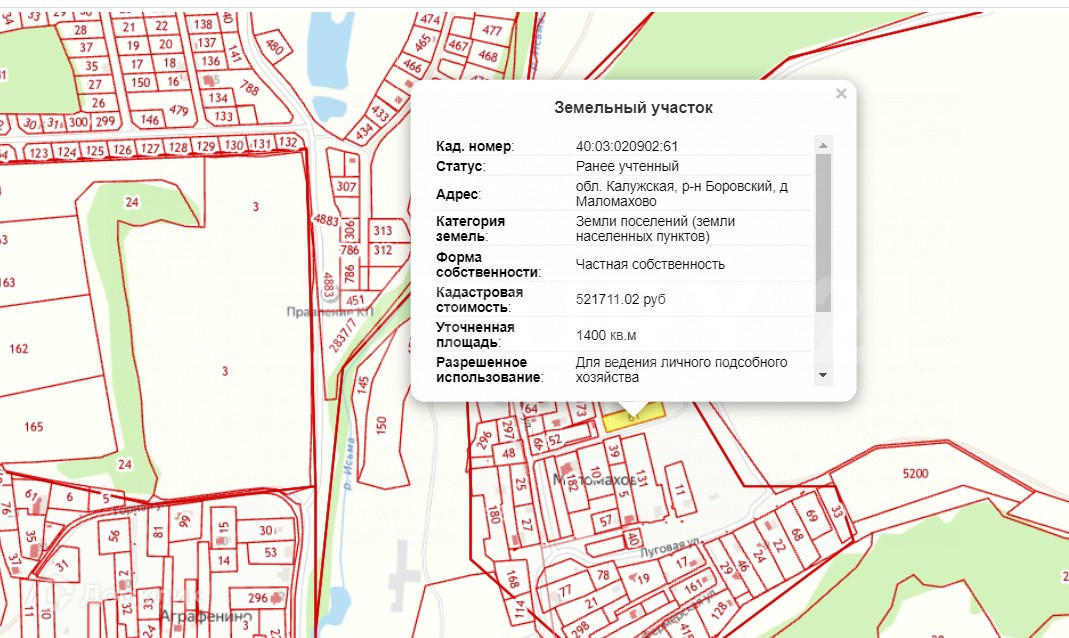Screen dimensions: 1069x638
Task: Select map parcel number 161
Action: click(x=694, y=586)
